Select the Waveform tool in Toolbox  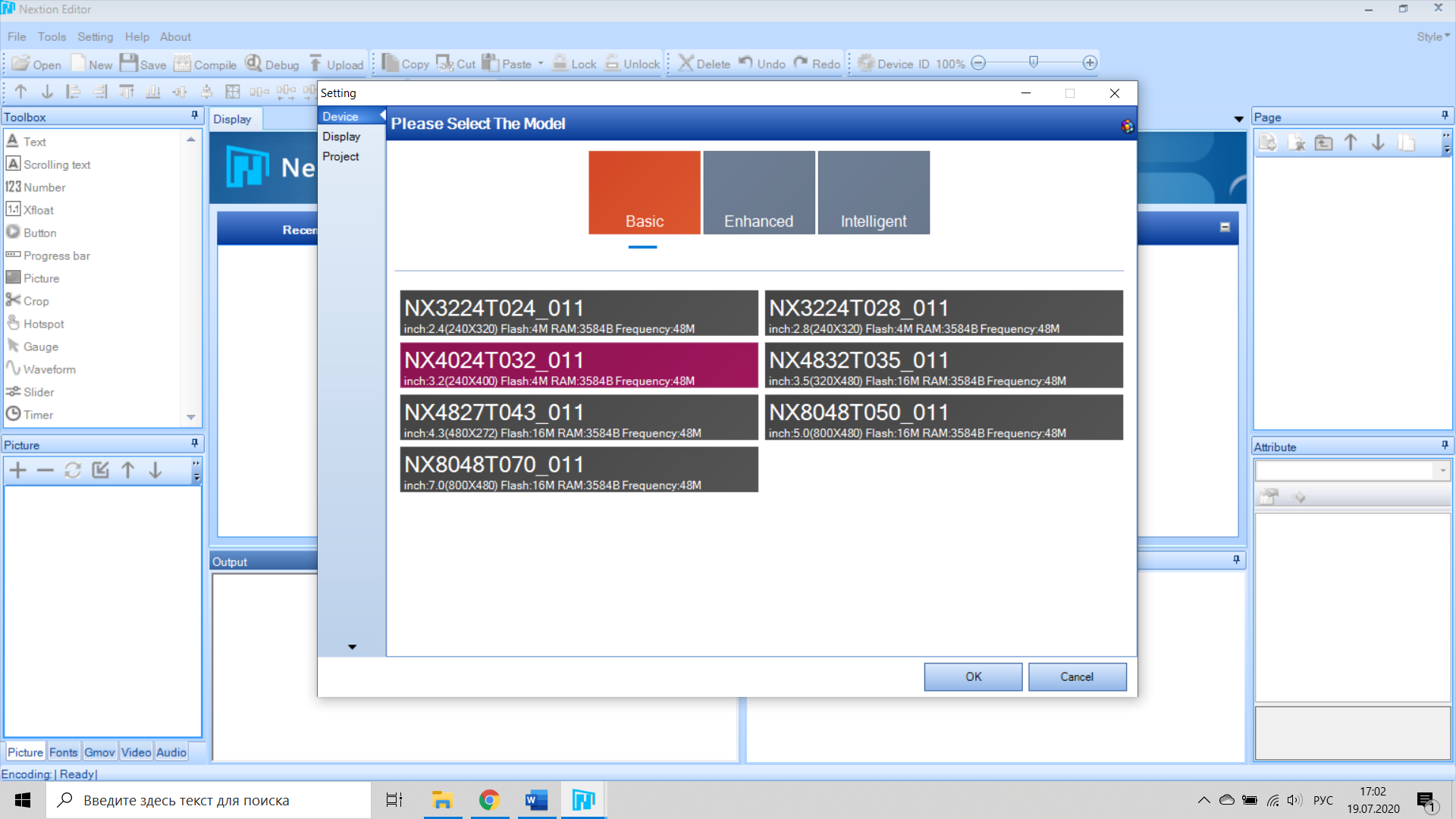49,369
